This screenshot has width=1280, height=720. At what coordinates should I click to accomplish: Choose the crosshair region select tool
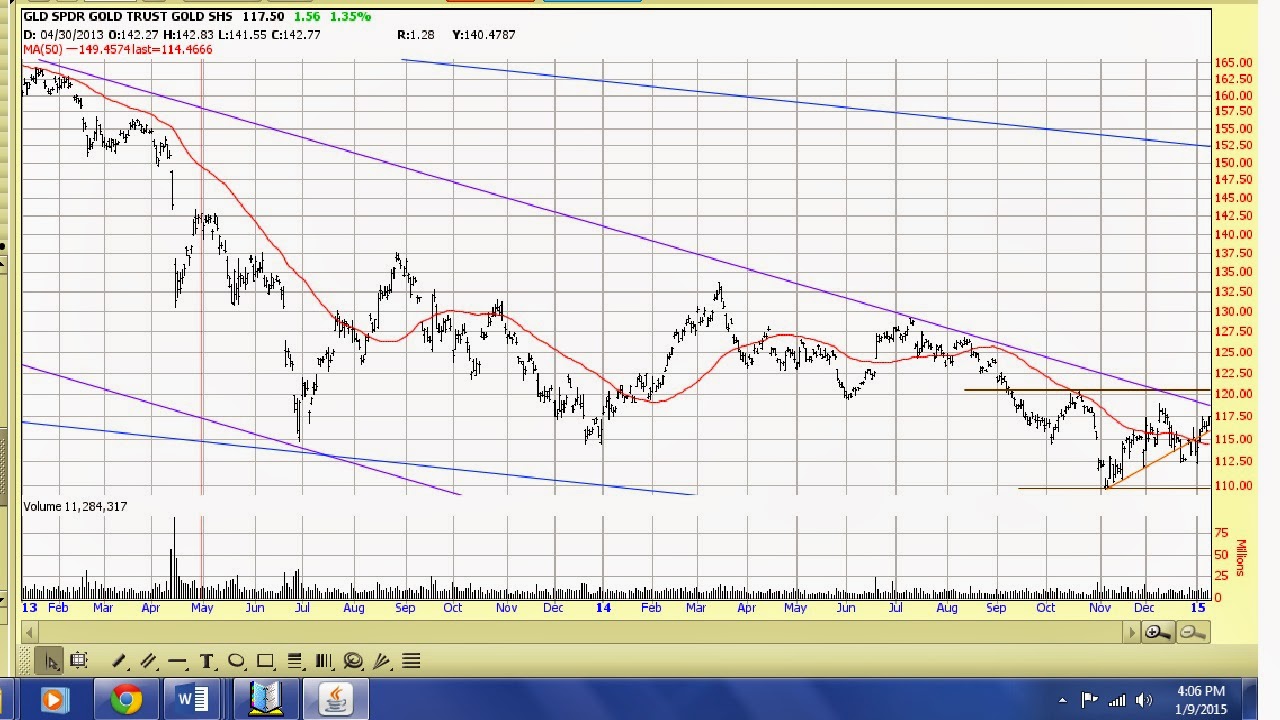point(79,661)
